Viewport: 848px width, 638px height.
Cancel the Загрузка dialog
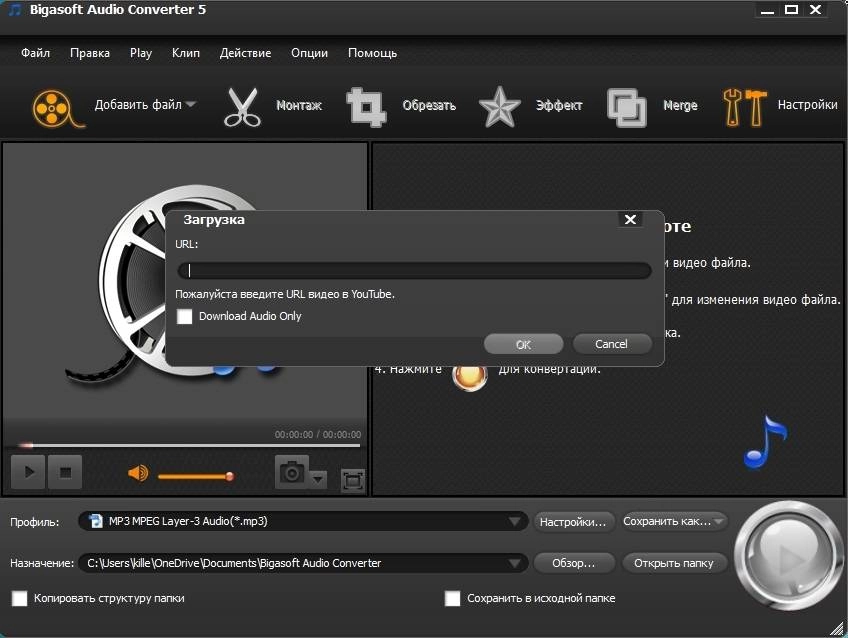click(x=612, y=344)
